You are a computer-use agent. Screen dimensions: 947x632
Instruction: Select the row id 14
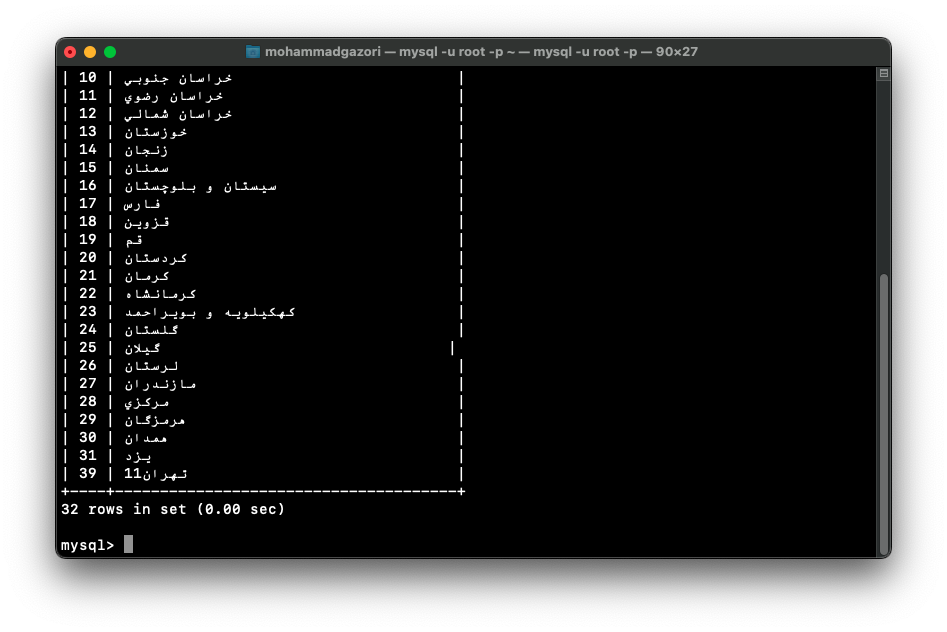point(88,150)
